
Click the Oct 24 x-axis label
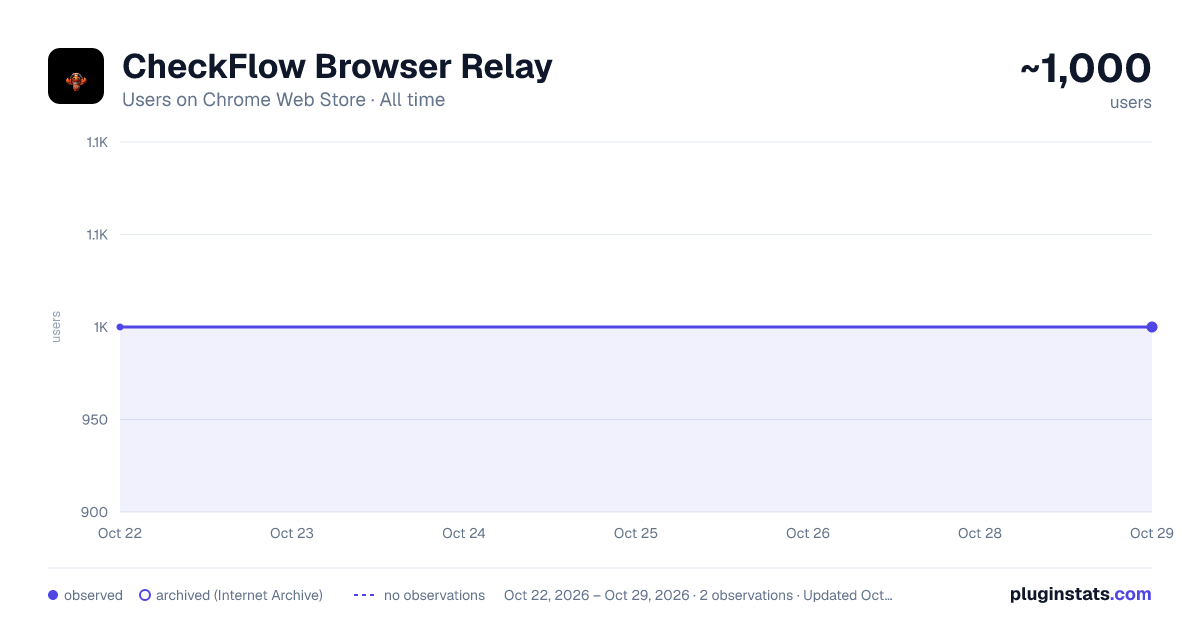coord(464,533)
